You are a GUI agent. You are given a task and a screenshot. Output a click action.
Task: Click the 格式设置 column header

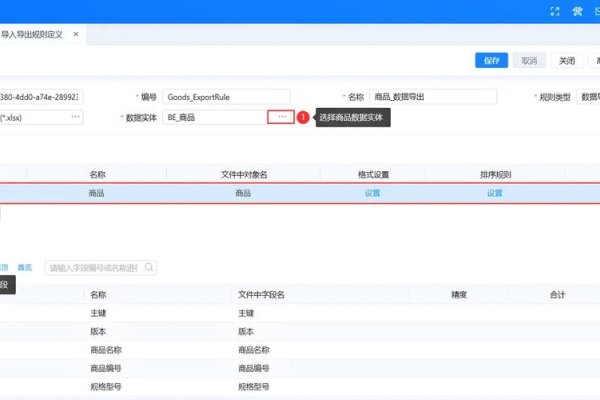[x=373, y=175]
